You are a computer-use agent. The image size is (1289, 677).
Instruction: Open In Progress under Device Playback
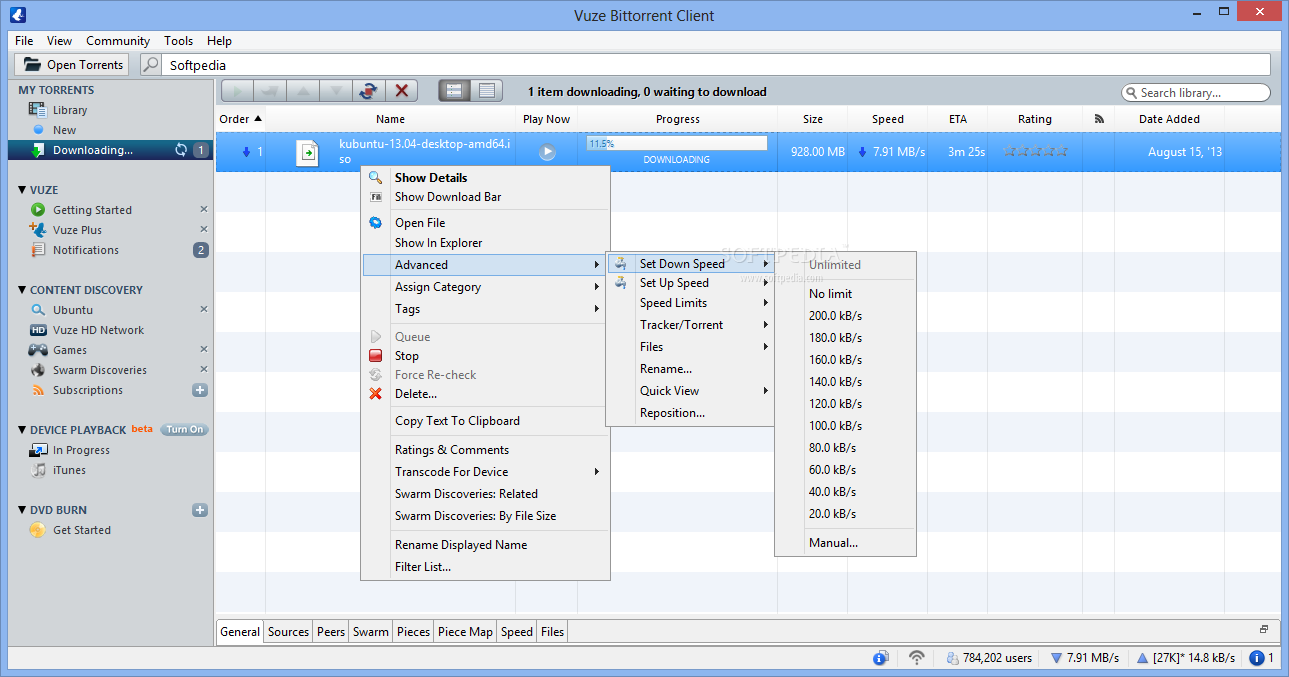[81, 450]
